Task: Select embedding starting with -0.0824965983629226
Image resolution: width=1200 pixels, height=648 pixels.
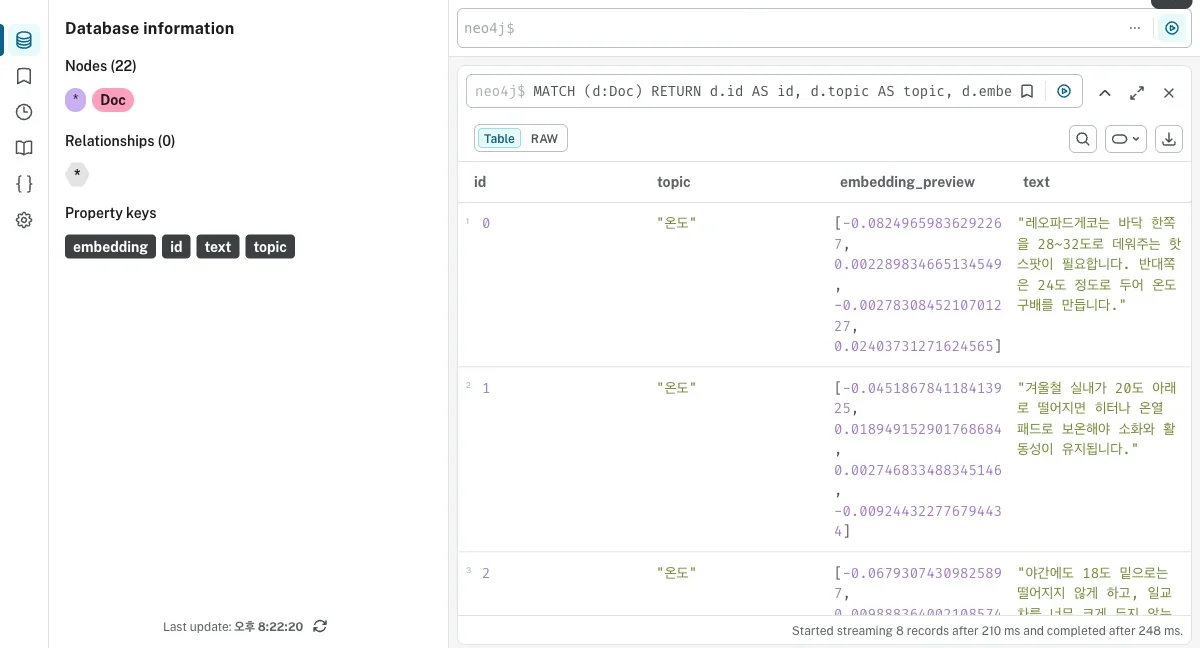Action: click(918, 284)
